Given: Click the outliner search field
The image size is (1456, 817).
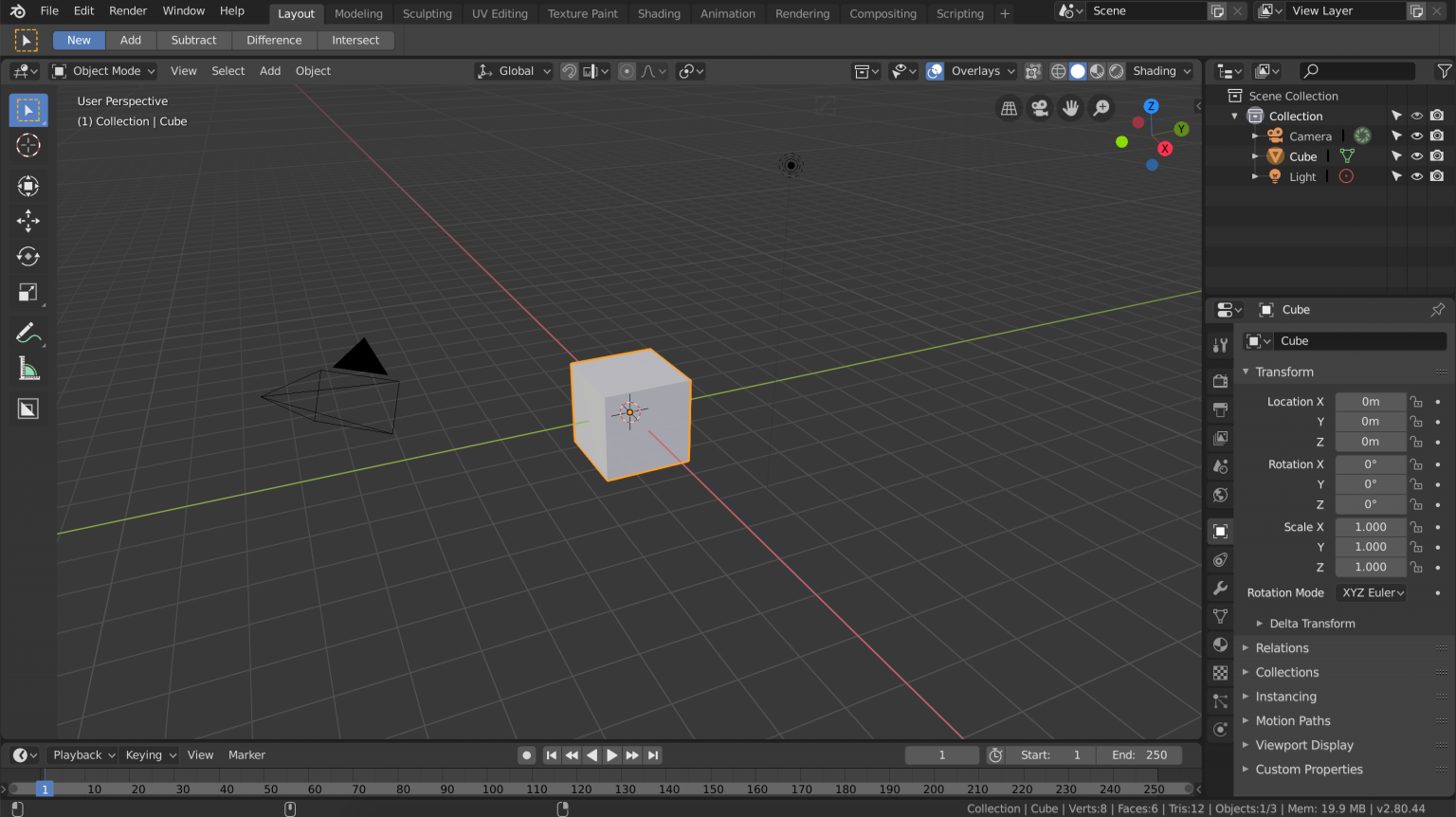Looking at the screenshot, I should pyautogui.click(x=1356, y=71).
